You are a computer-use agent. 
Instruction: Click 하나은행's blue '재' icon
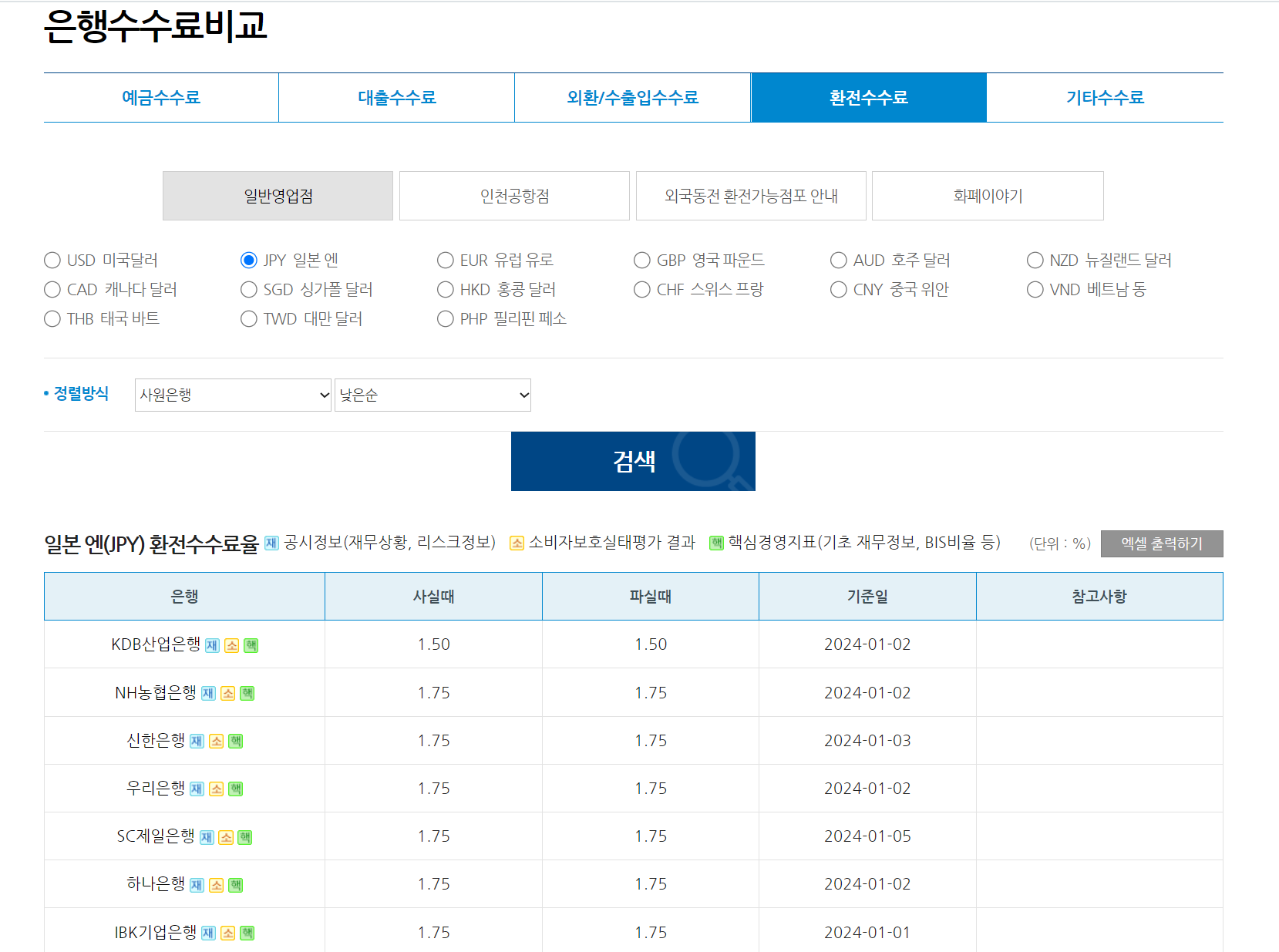click(197, 885)
